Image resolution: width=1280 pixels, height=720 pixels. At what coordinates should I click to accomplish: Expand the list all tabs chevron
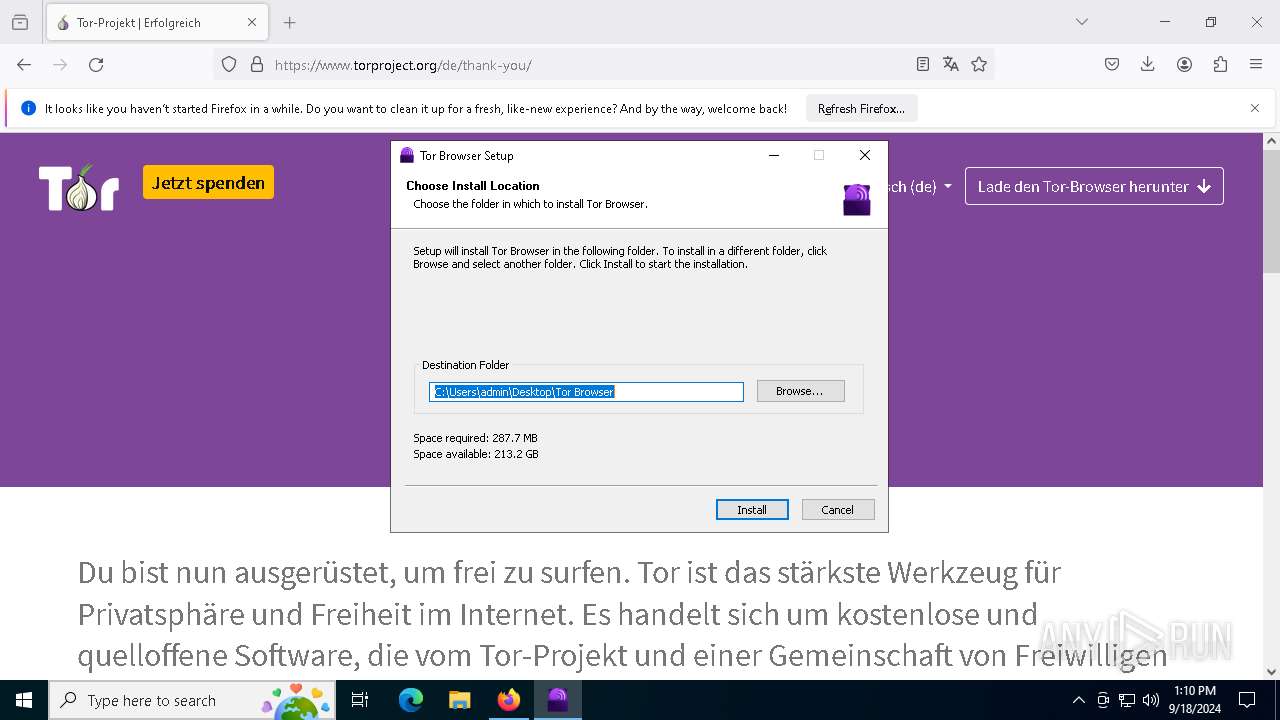[1082, 22]
